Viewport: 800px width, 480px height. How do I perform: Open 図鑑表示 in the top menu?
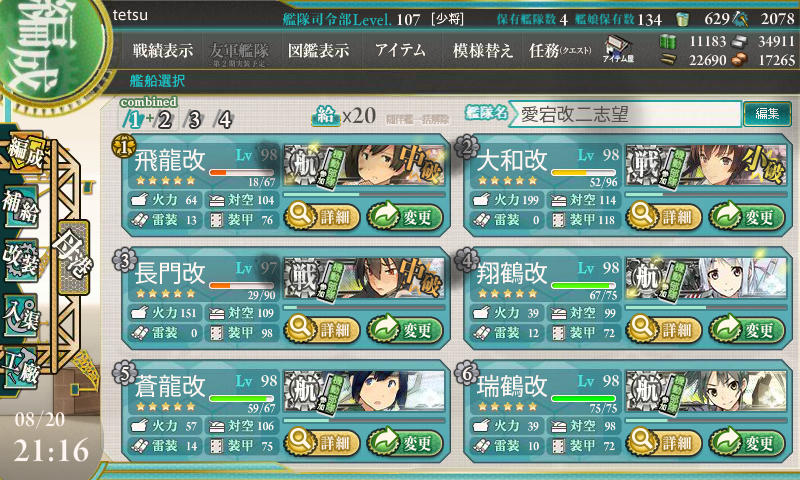click(318, 50)
